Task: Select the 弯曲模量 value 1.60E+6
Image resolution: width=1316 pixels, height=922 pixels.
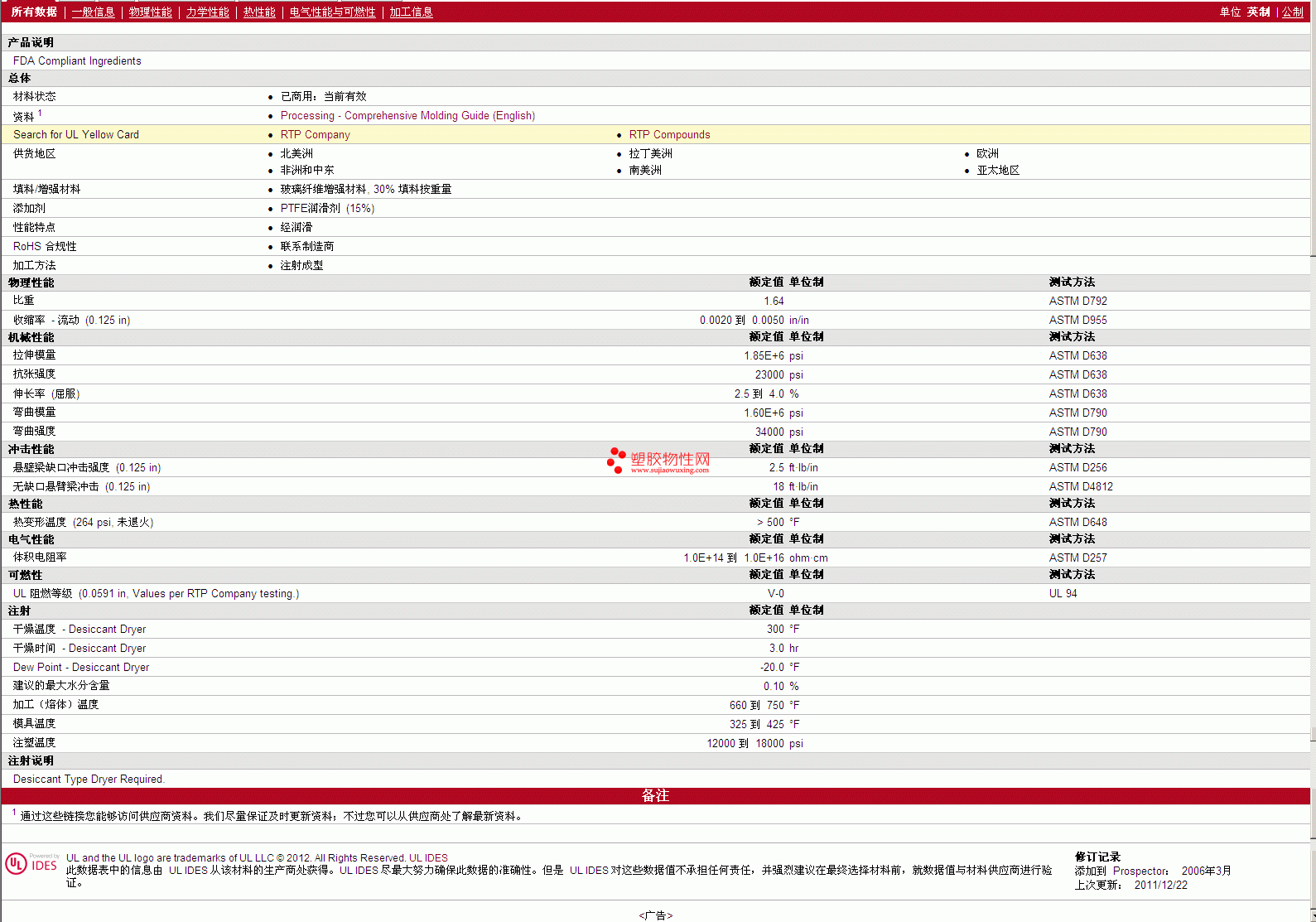Action: (x=764, y=413)
